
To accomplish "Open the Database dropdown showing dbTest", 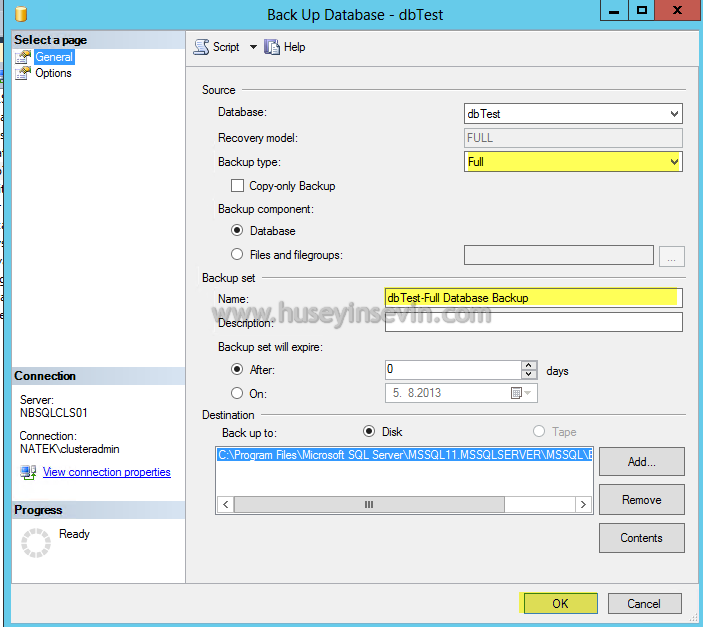I will coord(573,113).
